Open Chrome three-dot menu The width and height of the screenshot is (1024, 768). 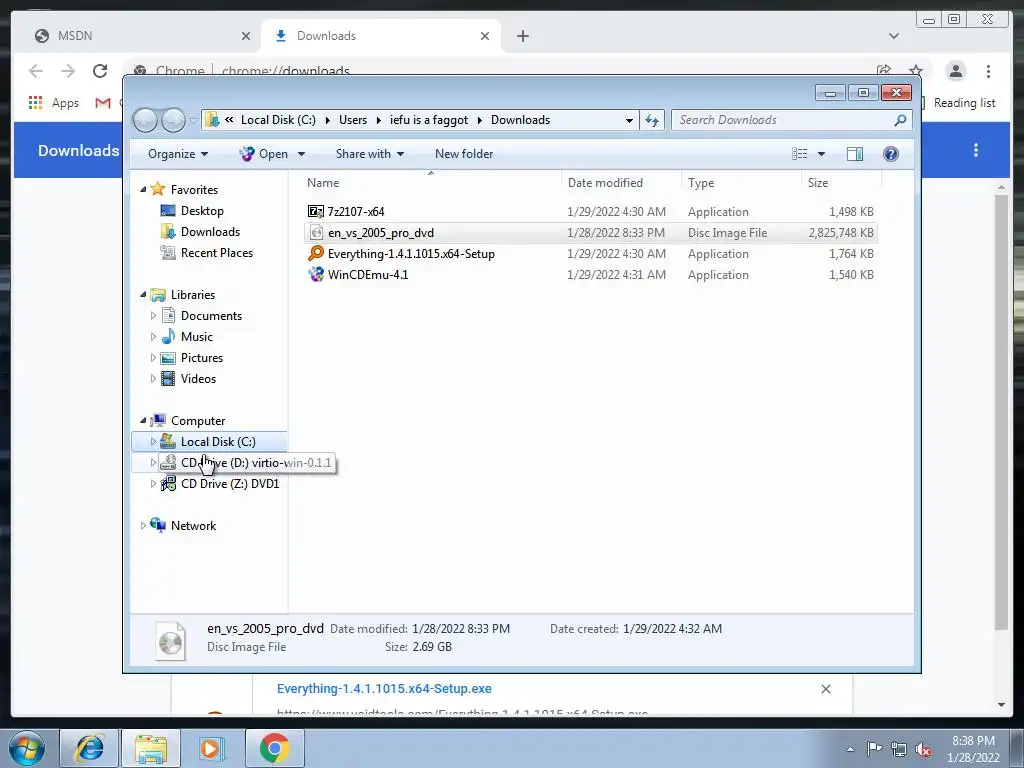988,71
